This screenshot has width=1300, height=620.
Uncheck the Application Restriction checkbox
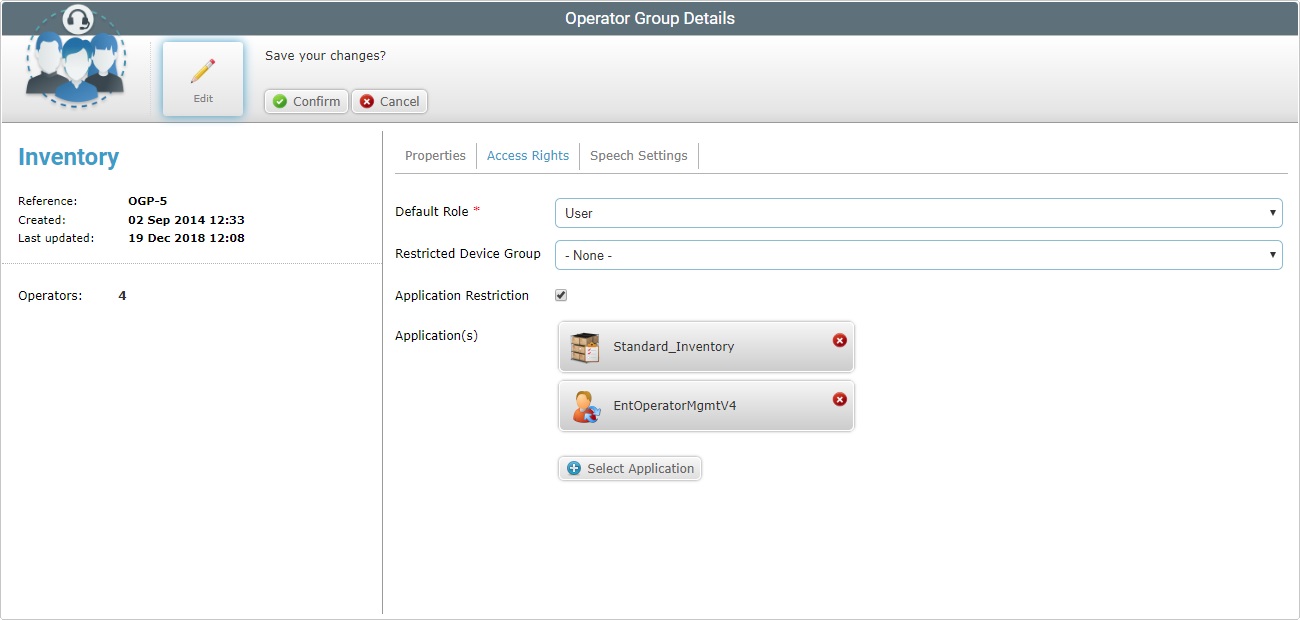pos(561,294)
